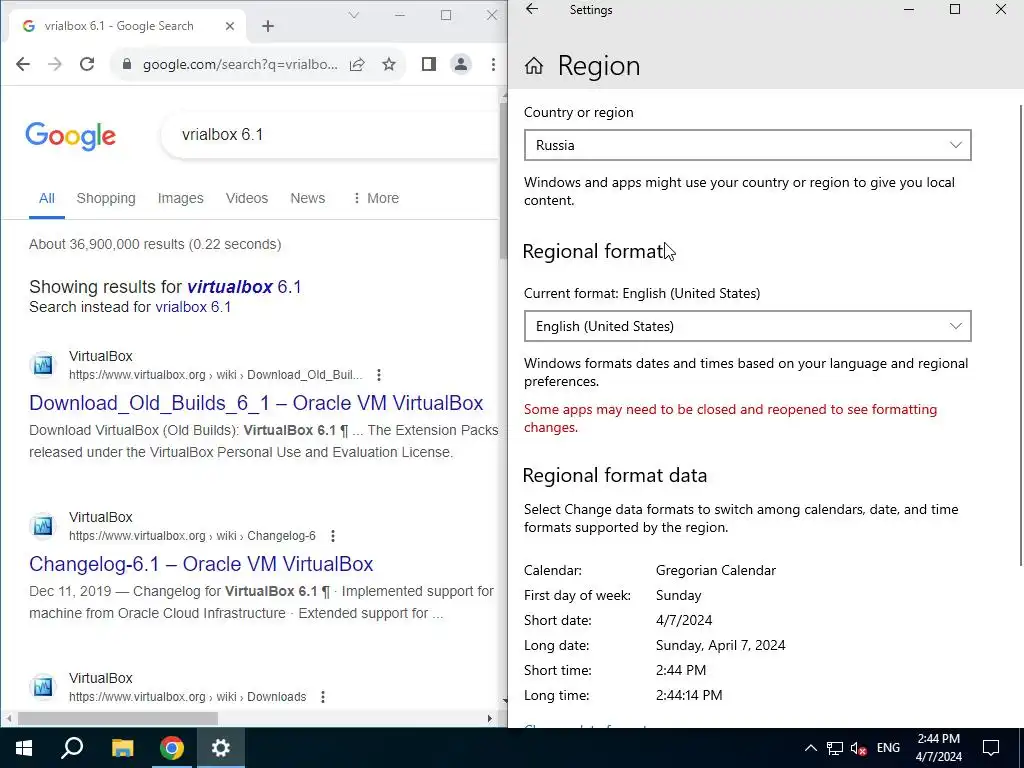This screenshot has height=768, width=1024.
Task: Go to Settings home
Action: point(534,66)
